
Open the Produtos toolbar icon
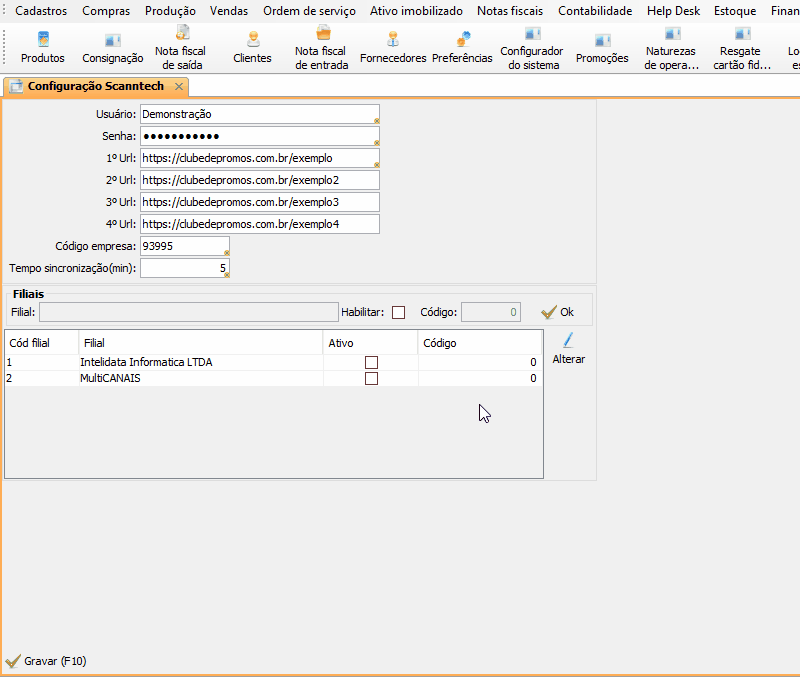(x=42, y=47)
